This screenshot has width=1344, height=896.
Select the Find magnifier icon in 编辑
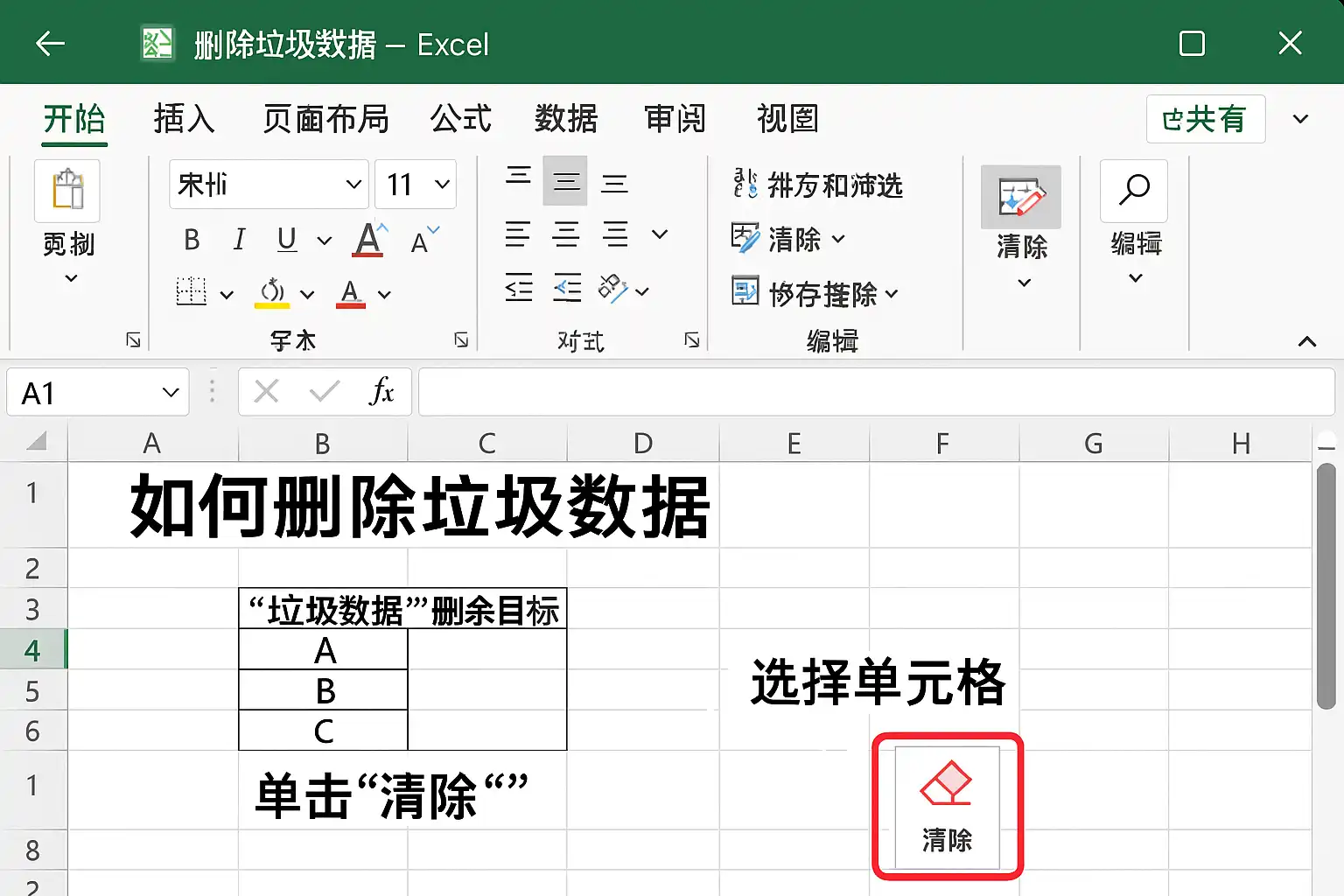[1134, 191]
